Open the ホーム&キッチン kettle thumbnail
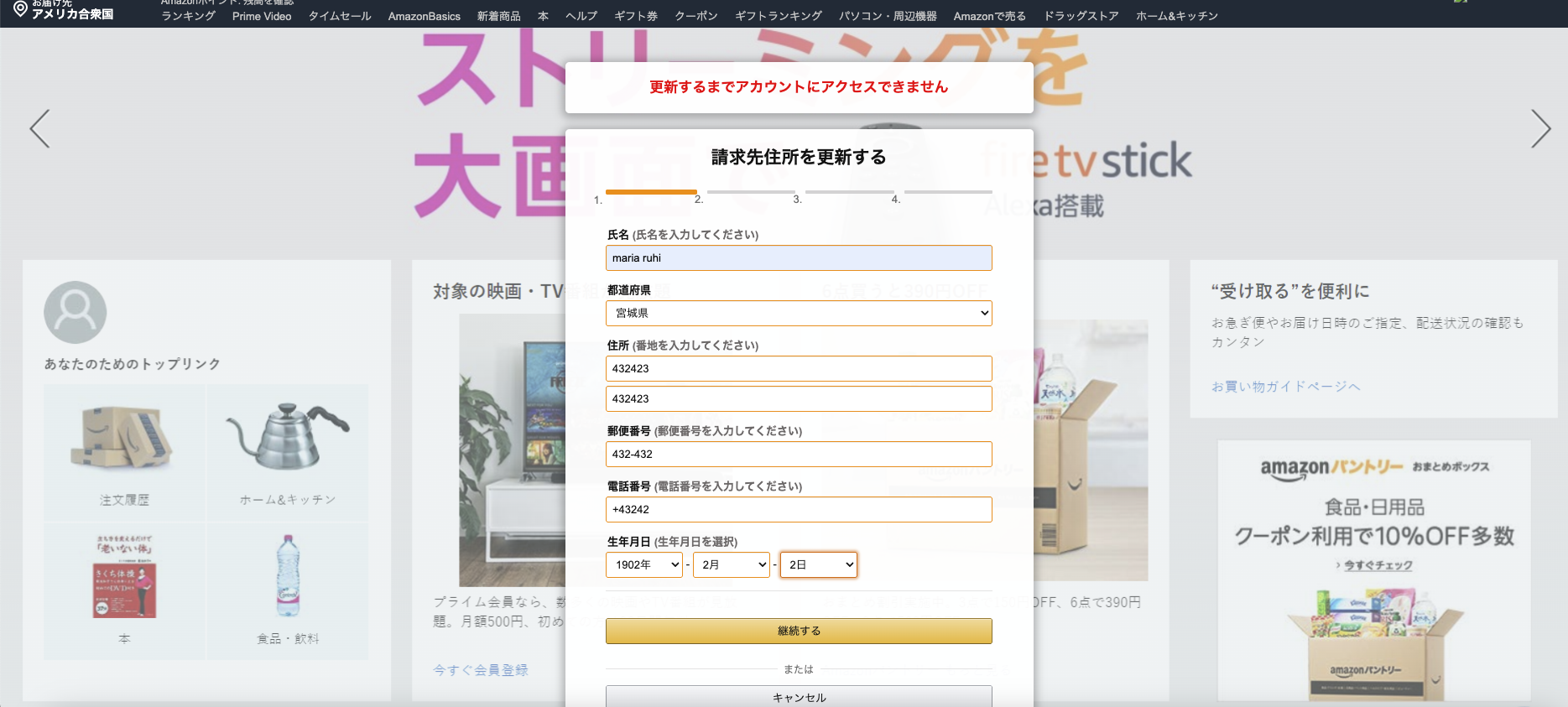The width and height of the screenshot is (1568, 707). point(288,436)
